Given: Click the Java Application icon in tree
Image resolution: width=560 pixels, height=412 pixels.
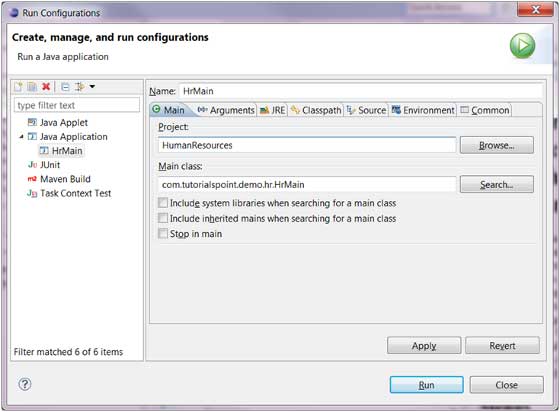Looking at the screenshot, I should pyautogui.click(x=32, y=136).
